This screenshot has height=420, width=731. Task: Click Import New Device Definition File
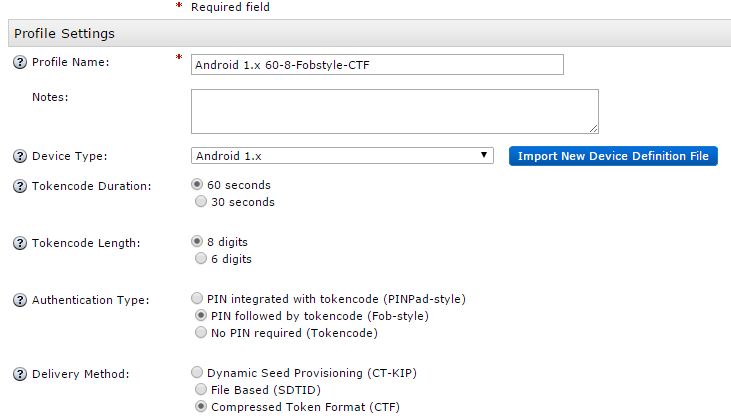click(x=613, y=156)
